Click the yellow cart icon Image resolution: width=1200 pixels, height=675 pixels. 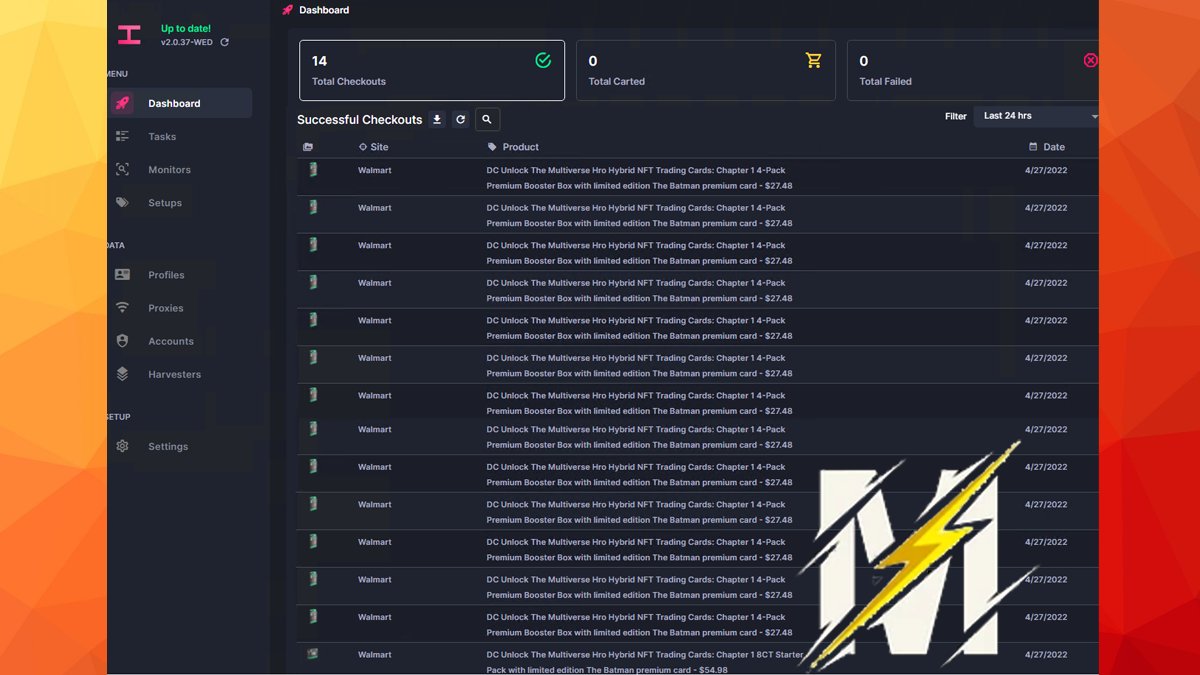pyautogui.click(x=814, y=61)
